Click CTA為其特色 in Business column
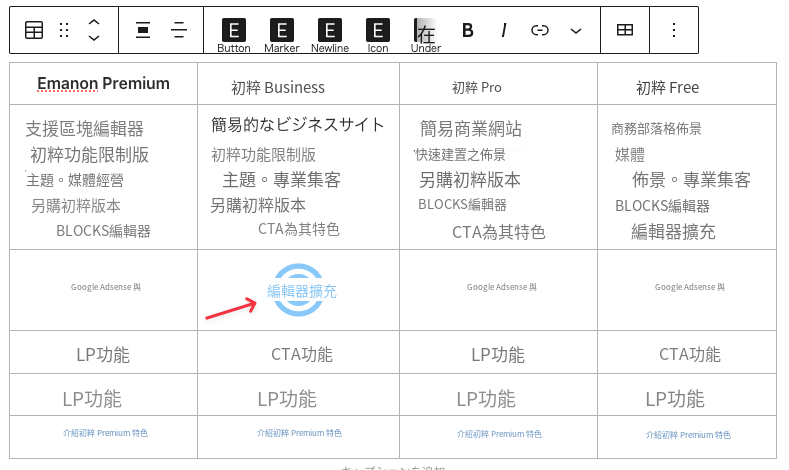Image resolution: width=789 pixels, height=470 pixels. [x=299, y=229]
